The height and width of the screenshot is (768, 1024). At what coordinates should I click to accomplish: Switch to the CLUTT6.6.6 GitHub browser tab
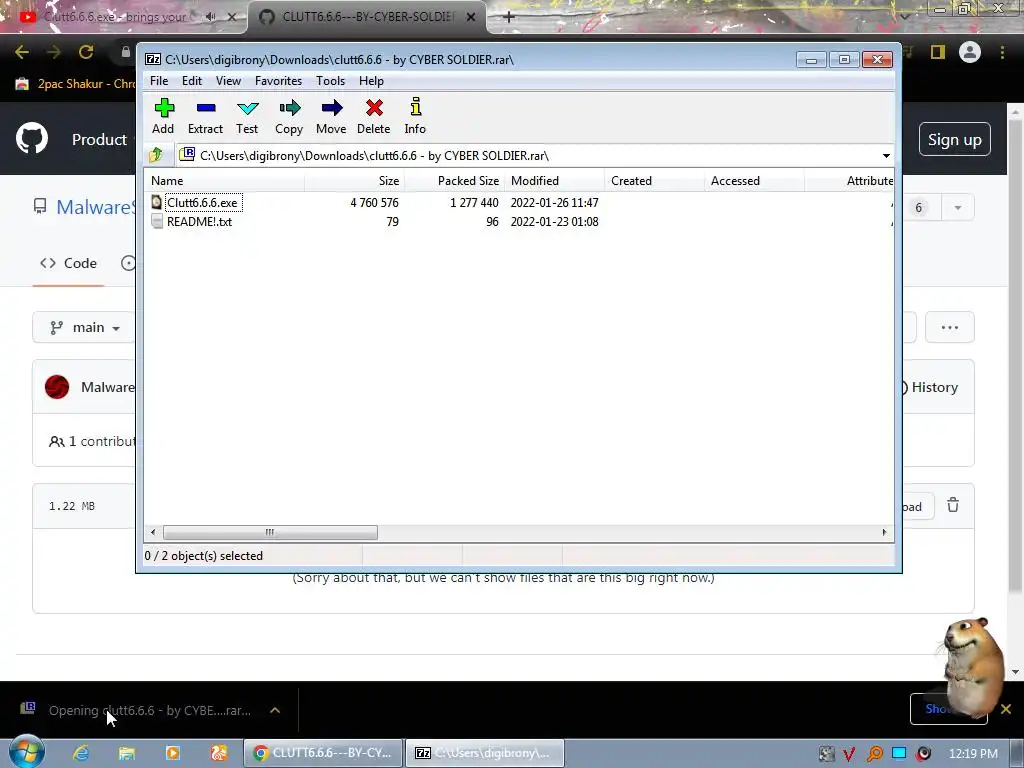click(367, 17)
